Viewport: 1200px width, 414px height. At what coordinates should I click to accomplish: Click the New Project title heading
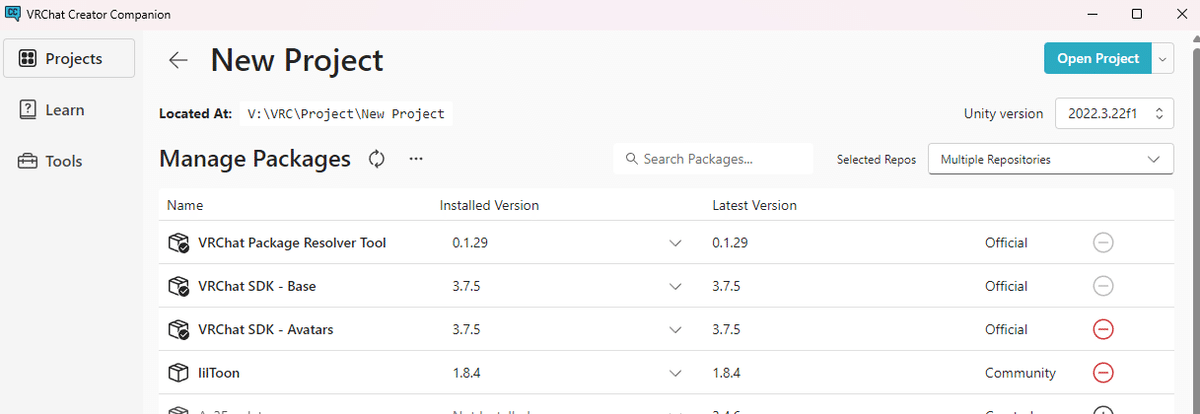click(x=297, y=60)
